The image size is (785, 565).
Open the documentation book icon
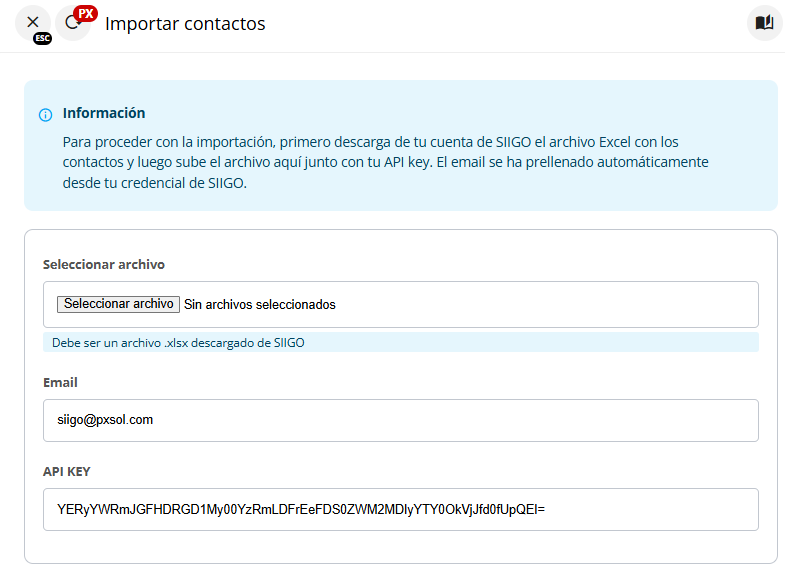764,23
